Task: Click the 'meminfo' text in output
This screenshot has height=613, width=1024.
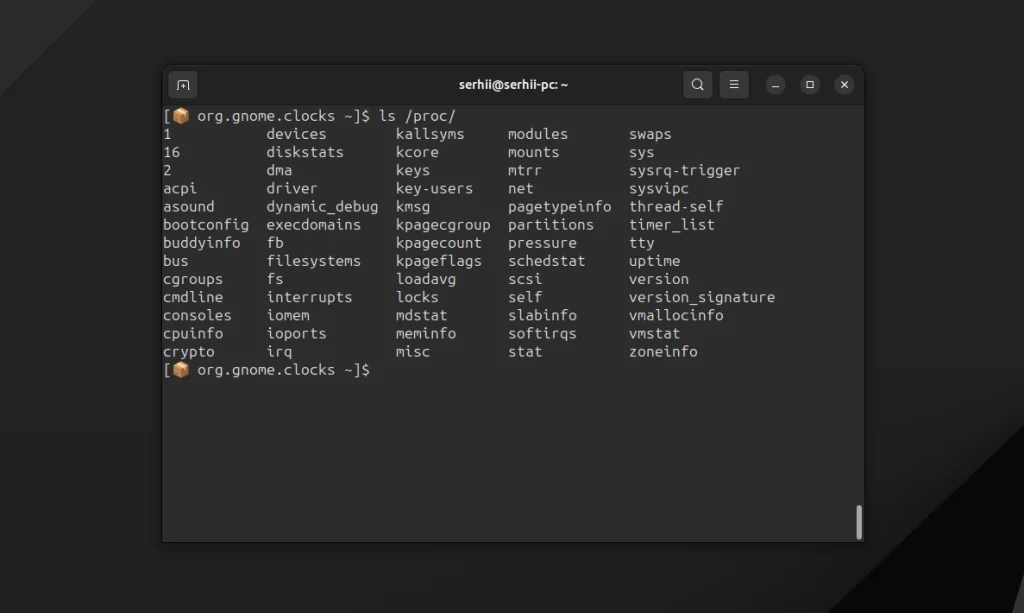Action: pyautogui.click(x=426, y=334)
